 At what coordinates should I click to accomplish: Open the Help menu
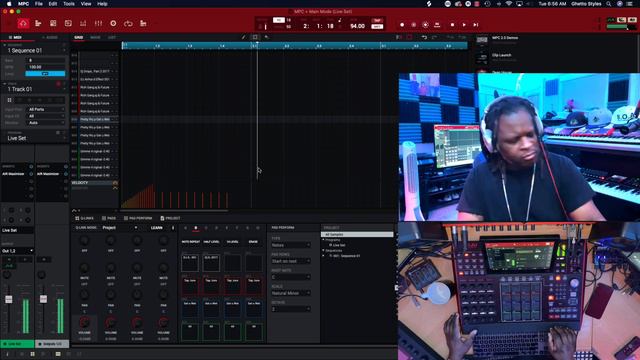pyautogui.click(x=102, y=4)
